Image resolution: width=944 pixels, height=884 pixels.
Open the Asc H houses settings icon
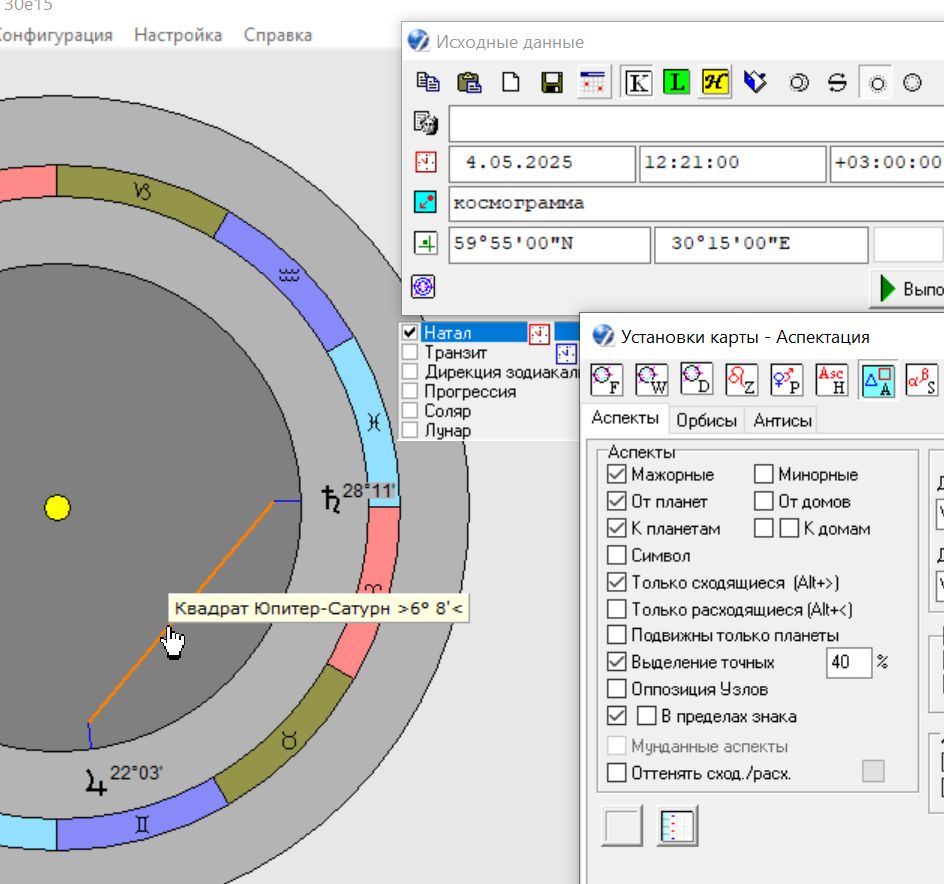(831, 379)
